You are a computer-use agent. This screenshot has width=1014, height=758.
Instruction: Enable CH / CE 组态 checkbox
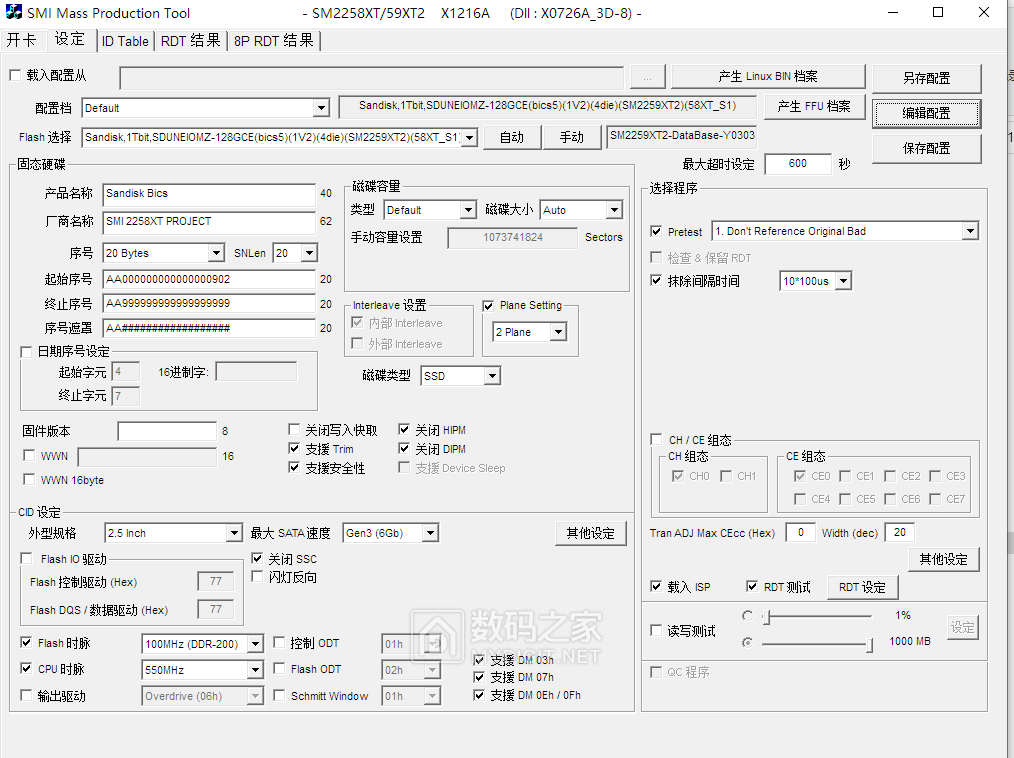pos(656,439)
